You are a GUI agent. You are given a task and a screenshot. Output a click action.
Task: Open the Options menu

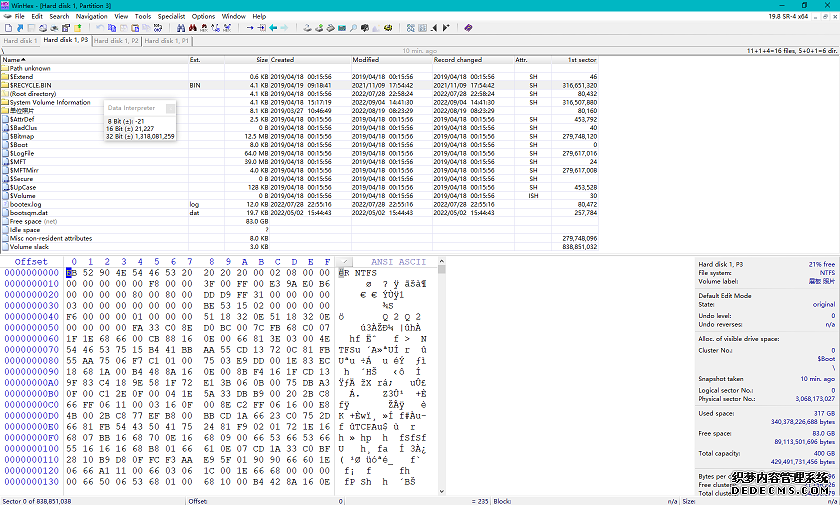[x=204, y=16]
